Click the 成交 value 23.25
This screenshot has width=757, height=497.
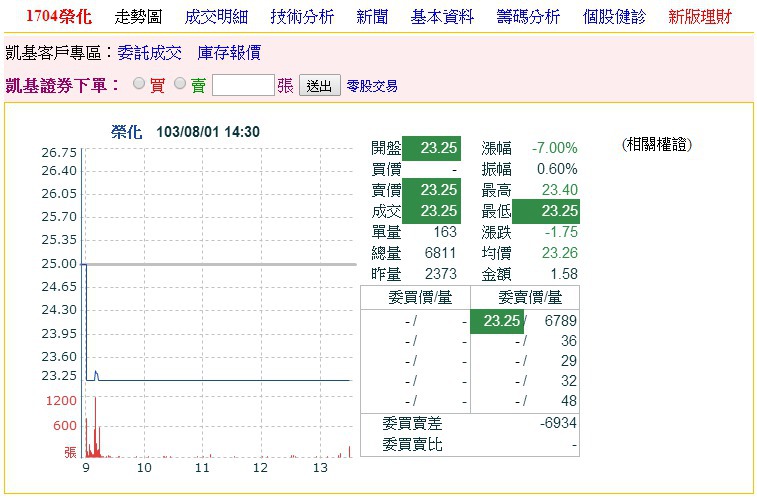tap(432, 212)
